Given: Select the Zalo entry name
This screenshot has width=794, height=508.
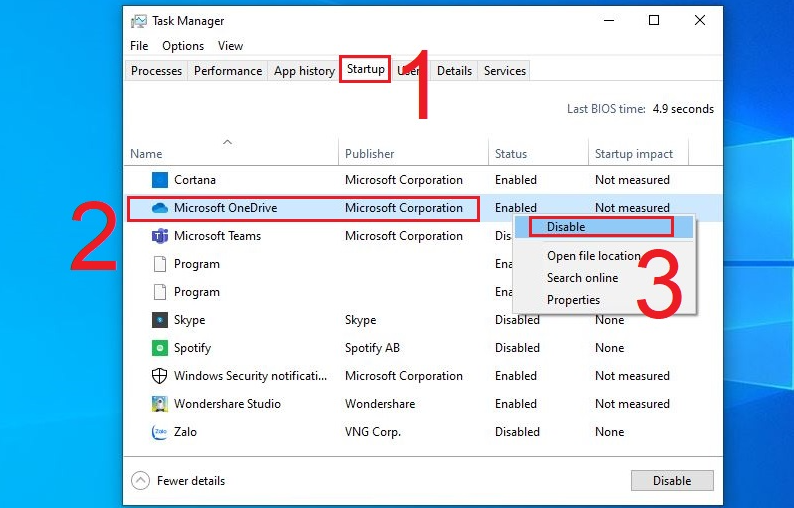Looking at the screenshot, I should [185, 432].
